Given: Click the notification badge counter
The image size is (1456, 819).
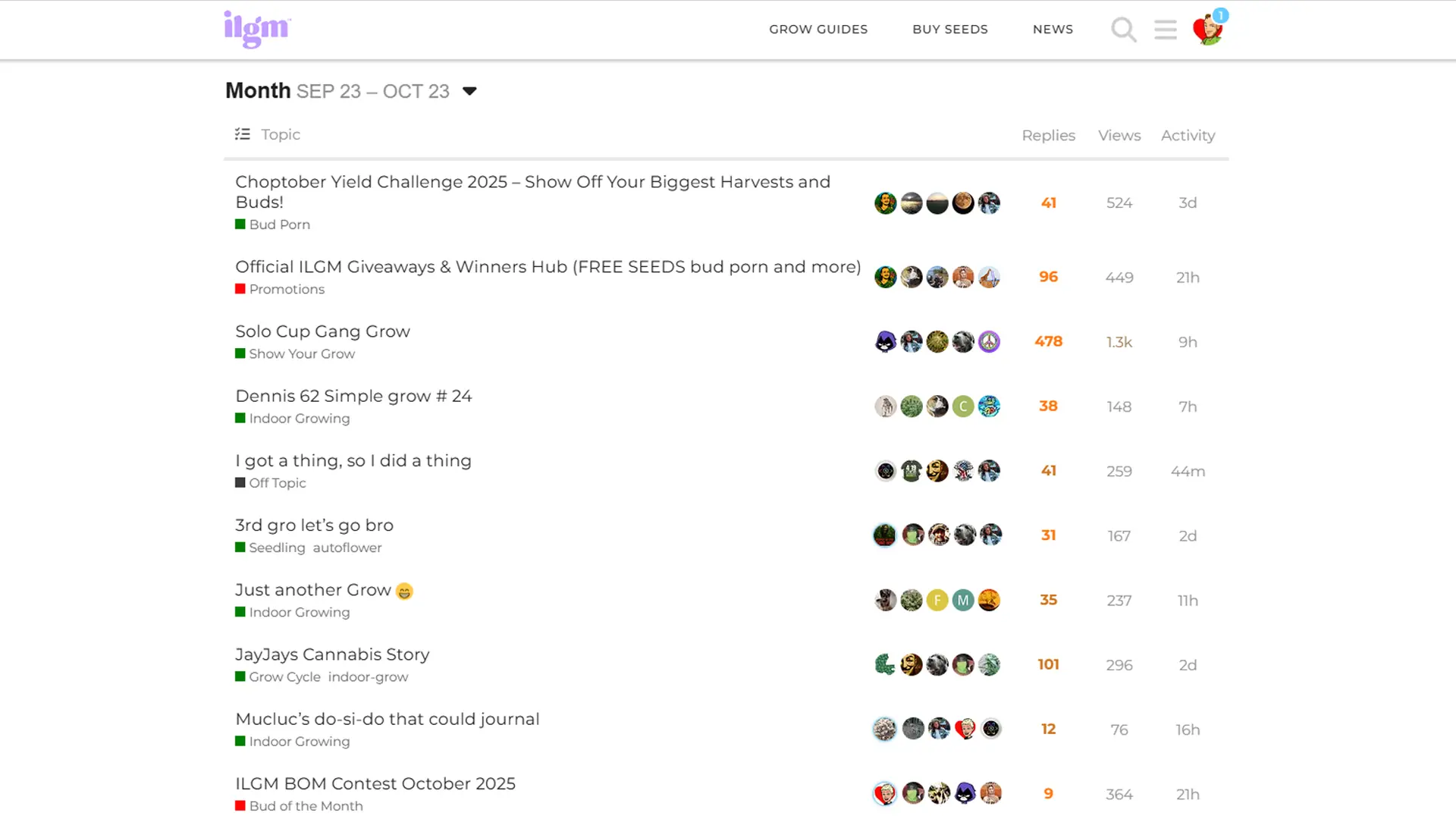Looking at the screenshot, I should point(1220,14).
